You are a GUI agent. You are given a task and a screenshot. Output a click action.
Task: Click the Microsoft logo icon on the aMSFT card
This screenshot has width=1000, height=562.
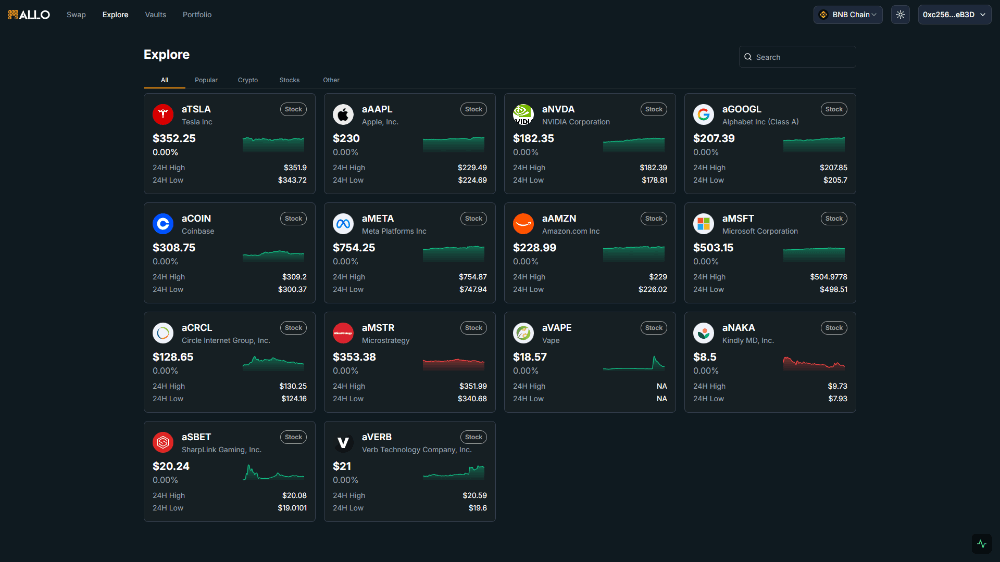tap(703, 224)
